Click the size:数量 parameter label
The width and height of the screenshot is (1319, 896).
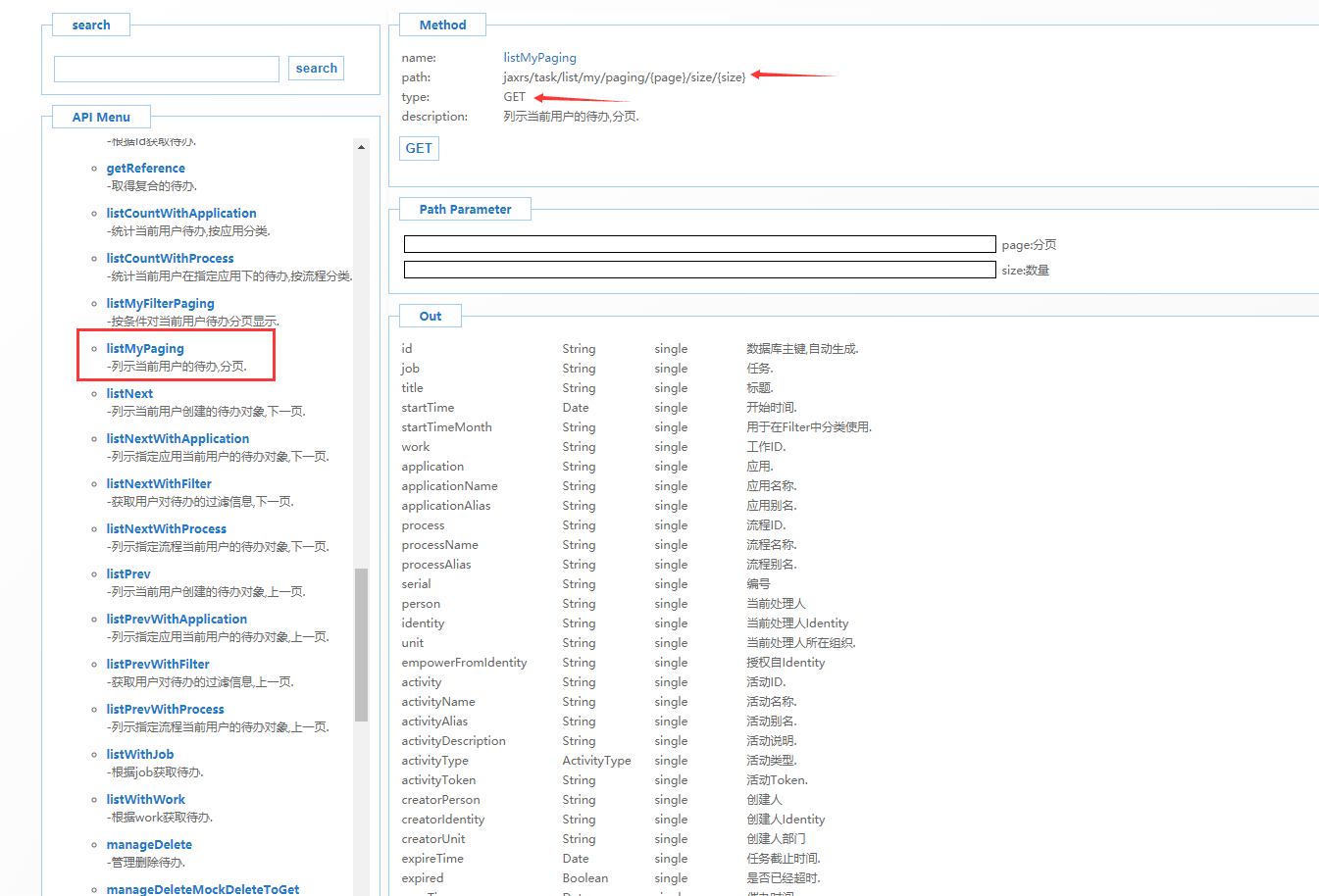(x=1025, y=271)
